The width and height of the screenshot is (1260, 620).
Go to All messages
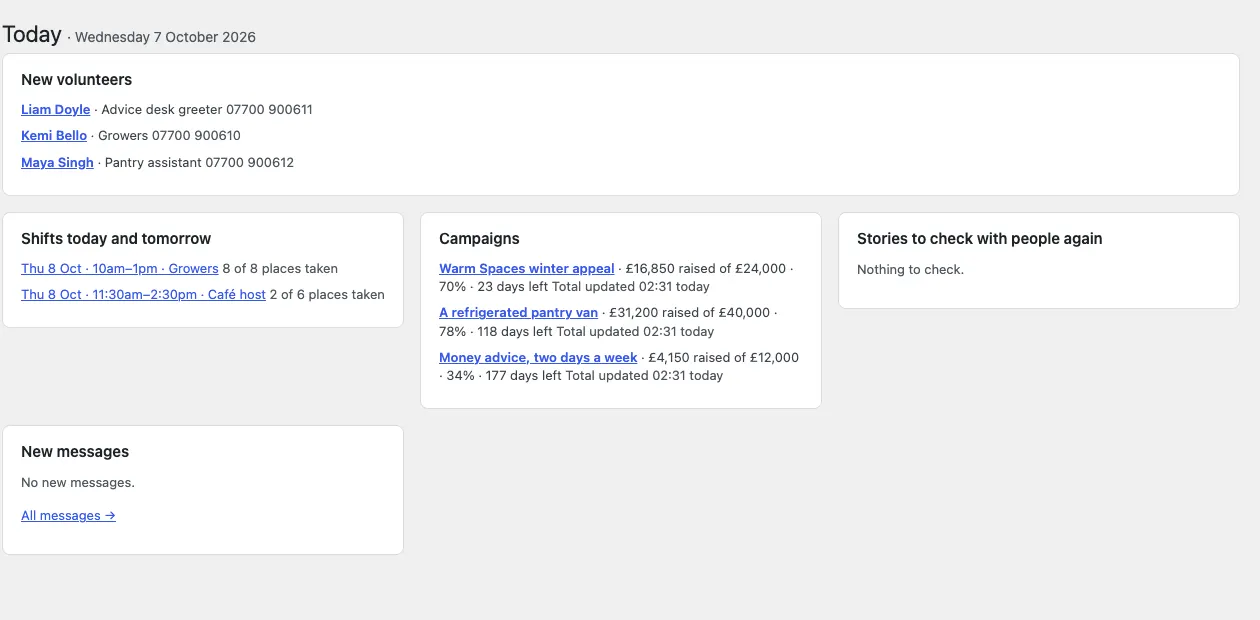(x=68, y=516)
